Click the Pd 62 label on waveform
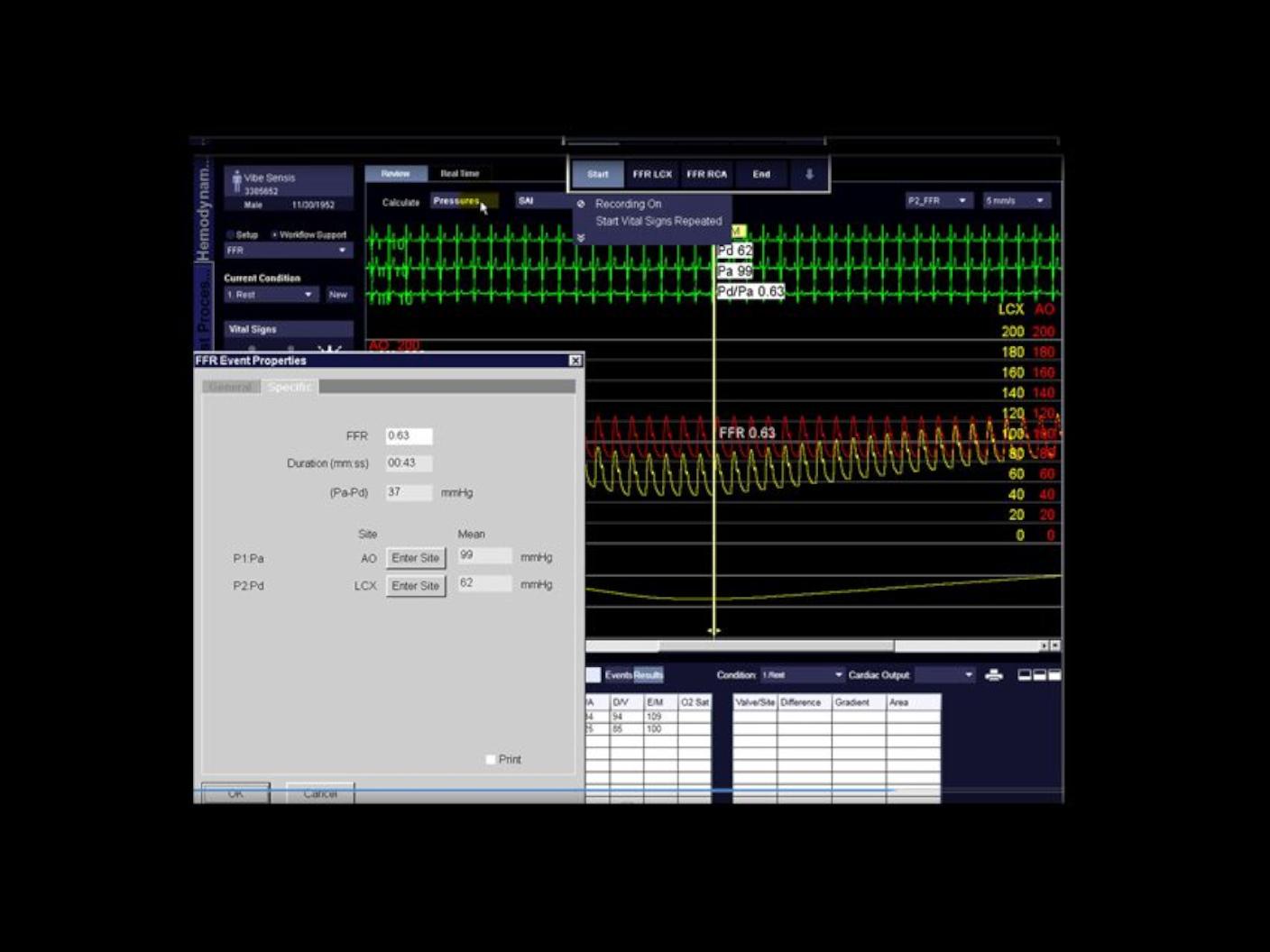 pyautogui.click(x=734, y=251)
